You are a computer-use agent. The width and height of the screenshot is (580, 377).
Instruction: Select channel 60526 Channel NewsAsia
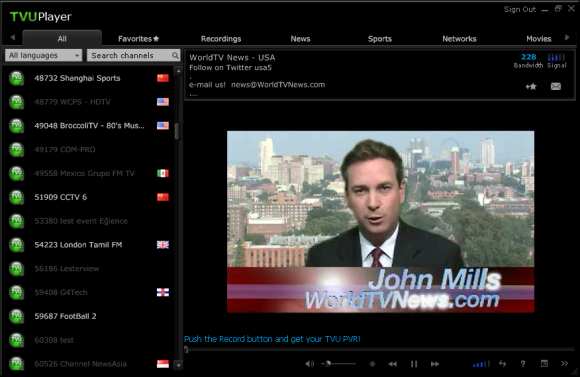coord(89,364)
